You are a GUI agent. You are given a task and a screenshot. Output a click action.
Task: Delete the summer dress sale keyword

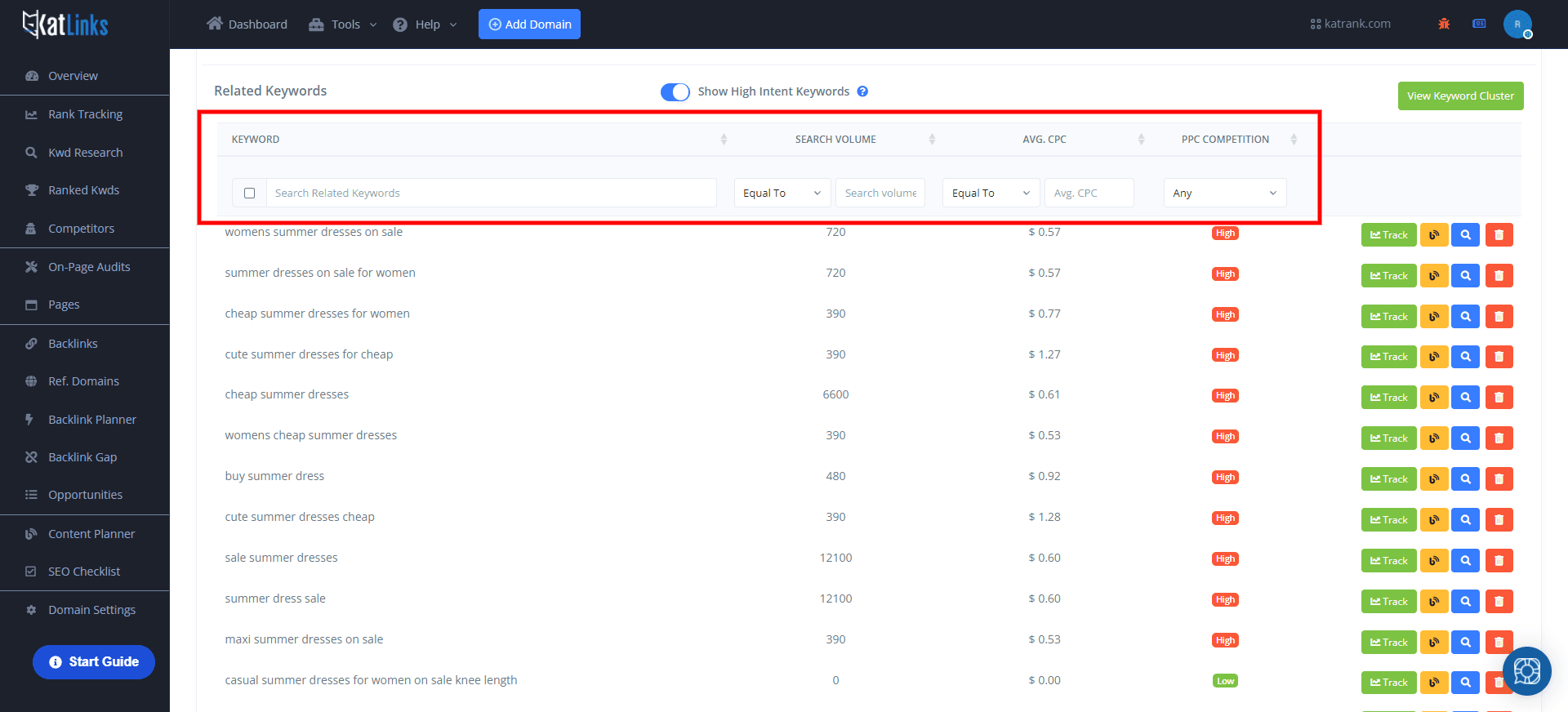tap(1499, 602)
